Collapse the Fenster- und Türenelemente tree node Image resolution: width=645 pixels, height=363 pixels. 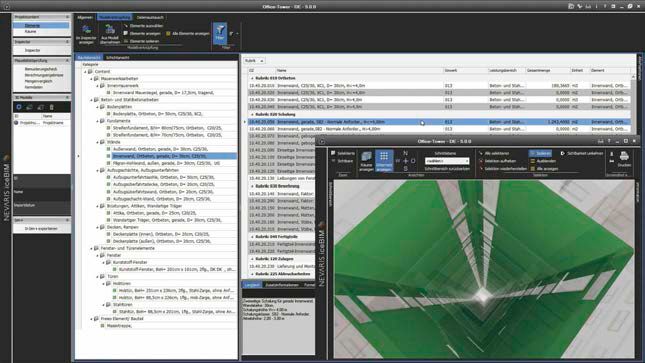click(x=91, y=248)
